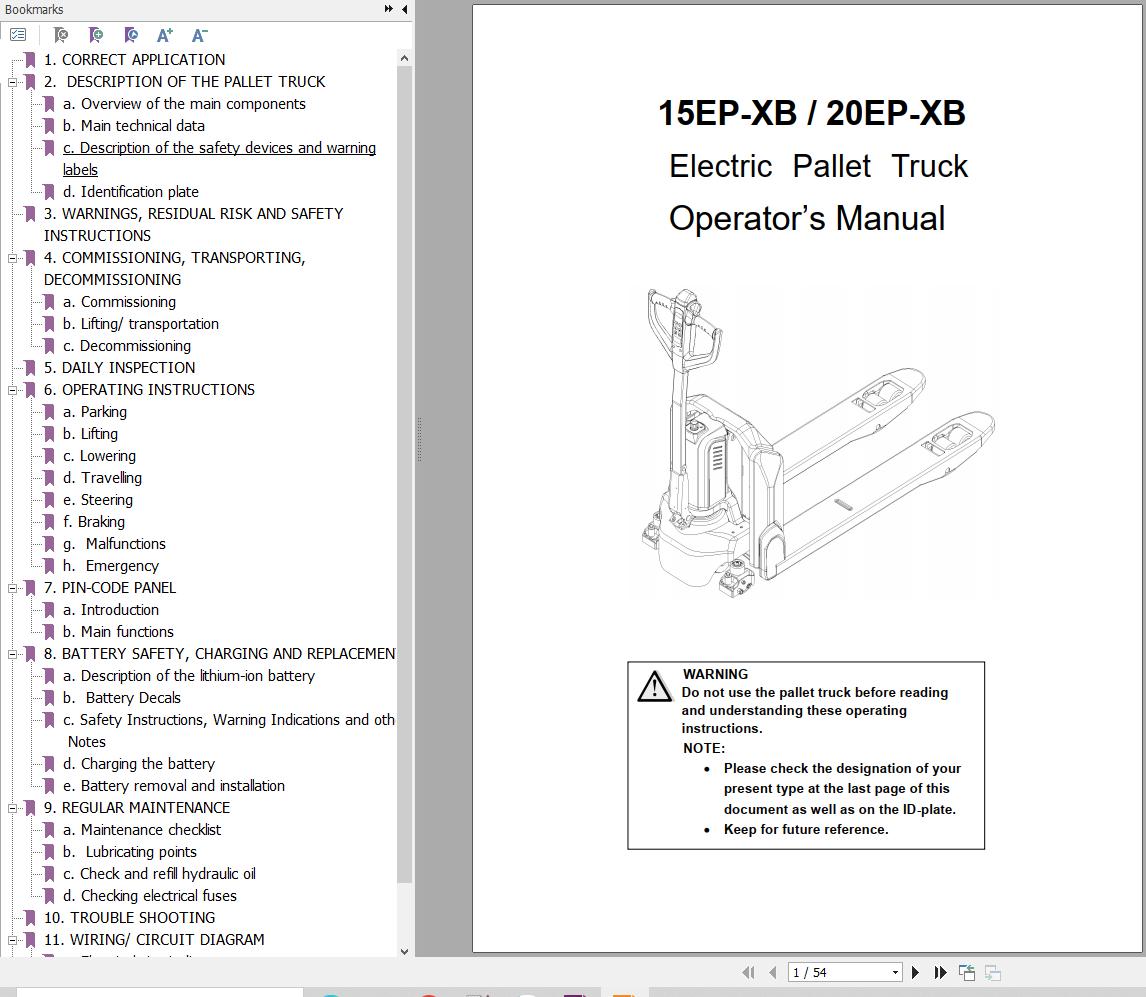Screen dimensions: 1146x997
Task: Click bookmarks scrollbar up arrow
Action: point(404,58)
